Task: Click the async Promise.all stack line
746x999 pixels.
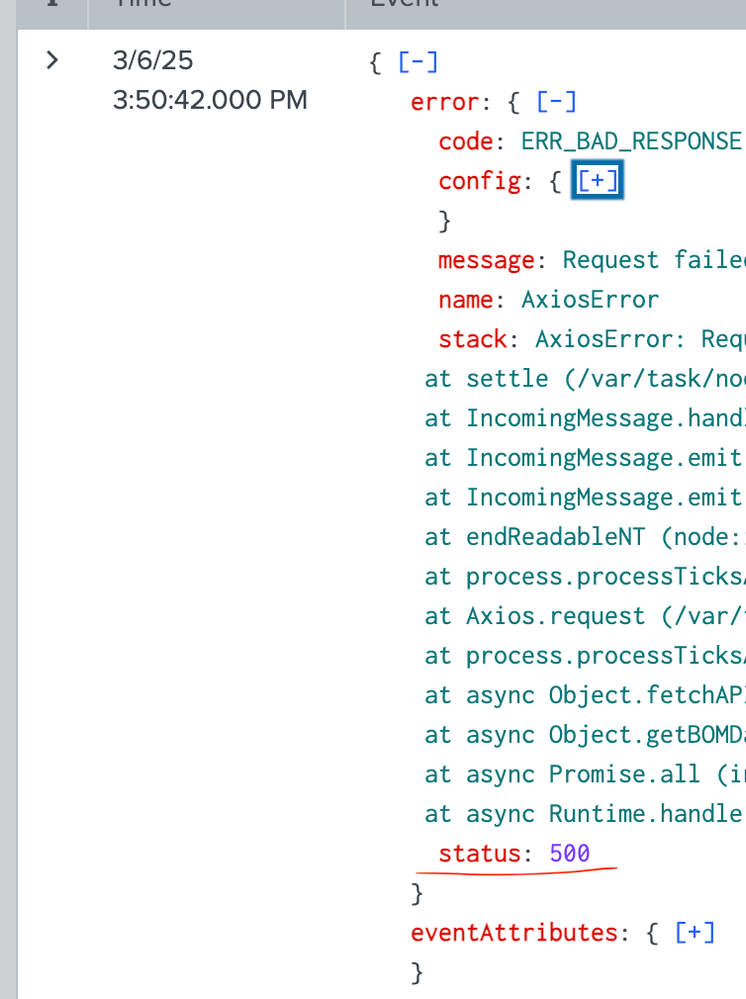Action: coord(585,774)
